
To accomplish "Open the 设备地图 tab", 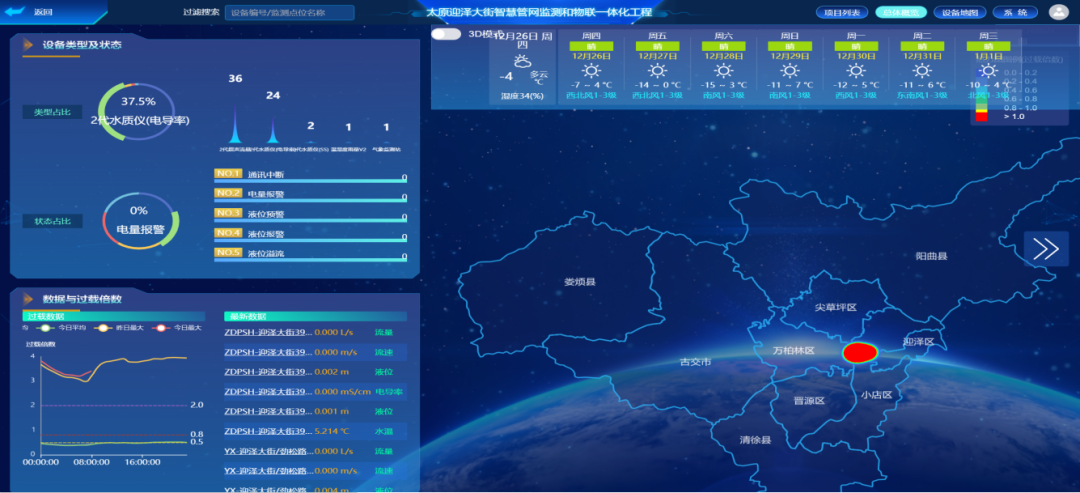I will [960, 12].
